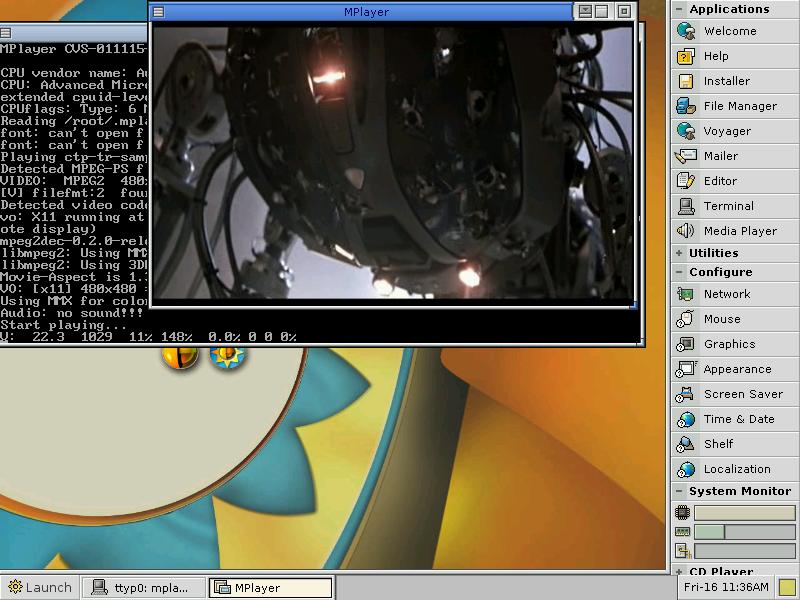Open the Localization globe icon
Screen dimensions: 800x600
point(686,469)
